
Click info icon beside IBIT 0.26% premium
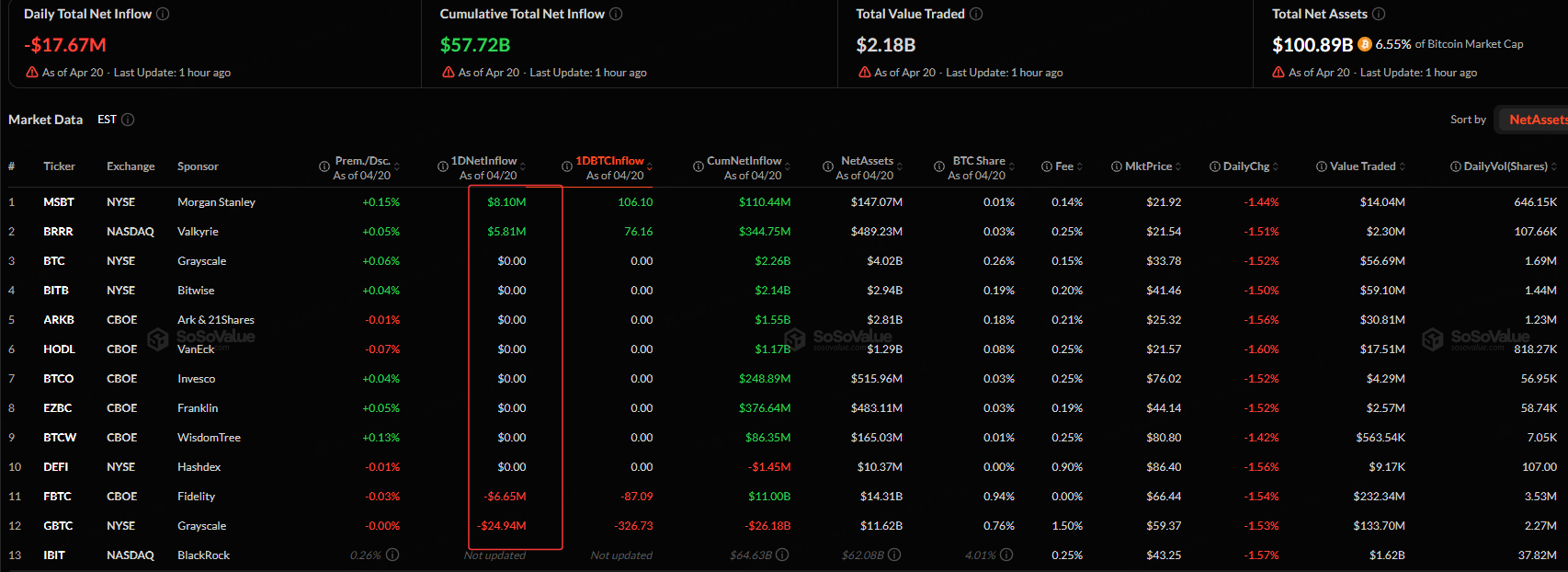coord(392,555)
